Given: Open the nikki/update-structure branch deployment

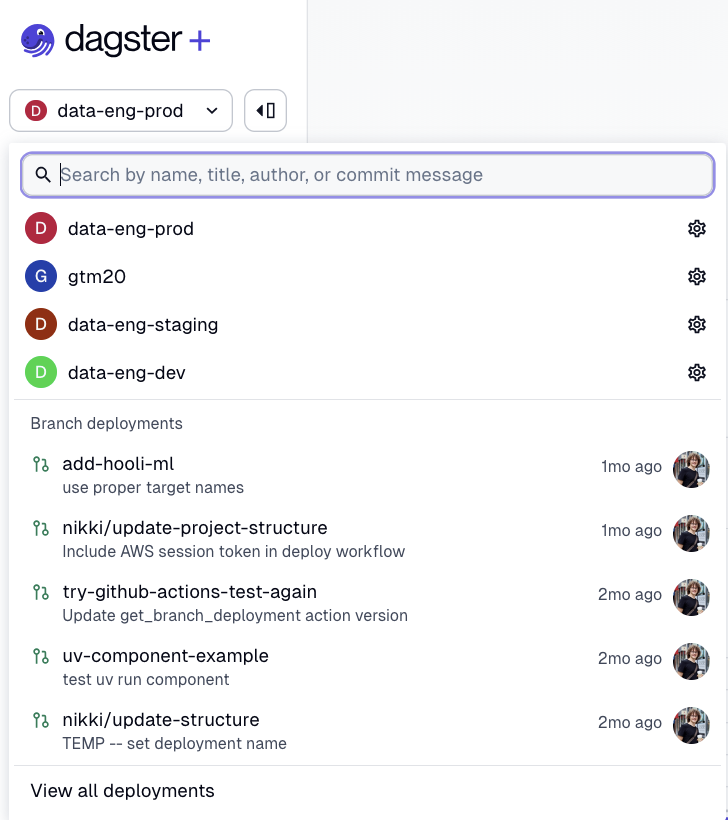Looking at the screenshot, I should coord(160,720).
